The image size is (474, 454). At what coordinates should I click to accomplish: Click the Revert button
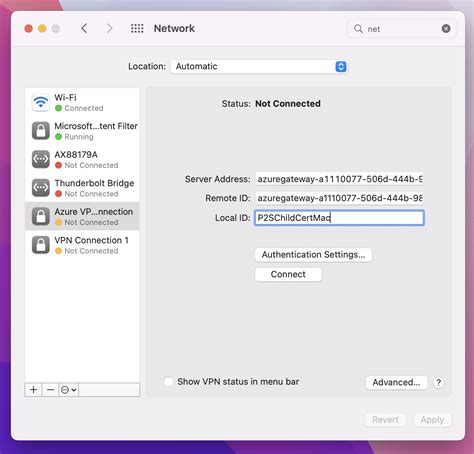385,420
